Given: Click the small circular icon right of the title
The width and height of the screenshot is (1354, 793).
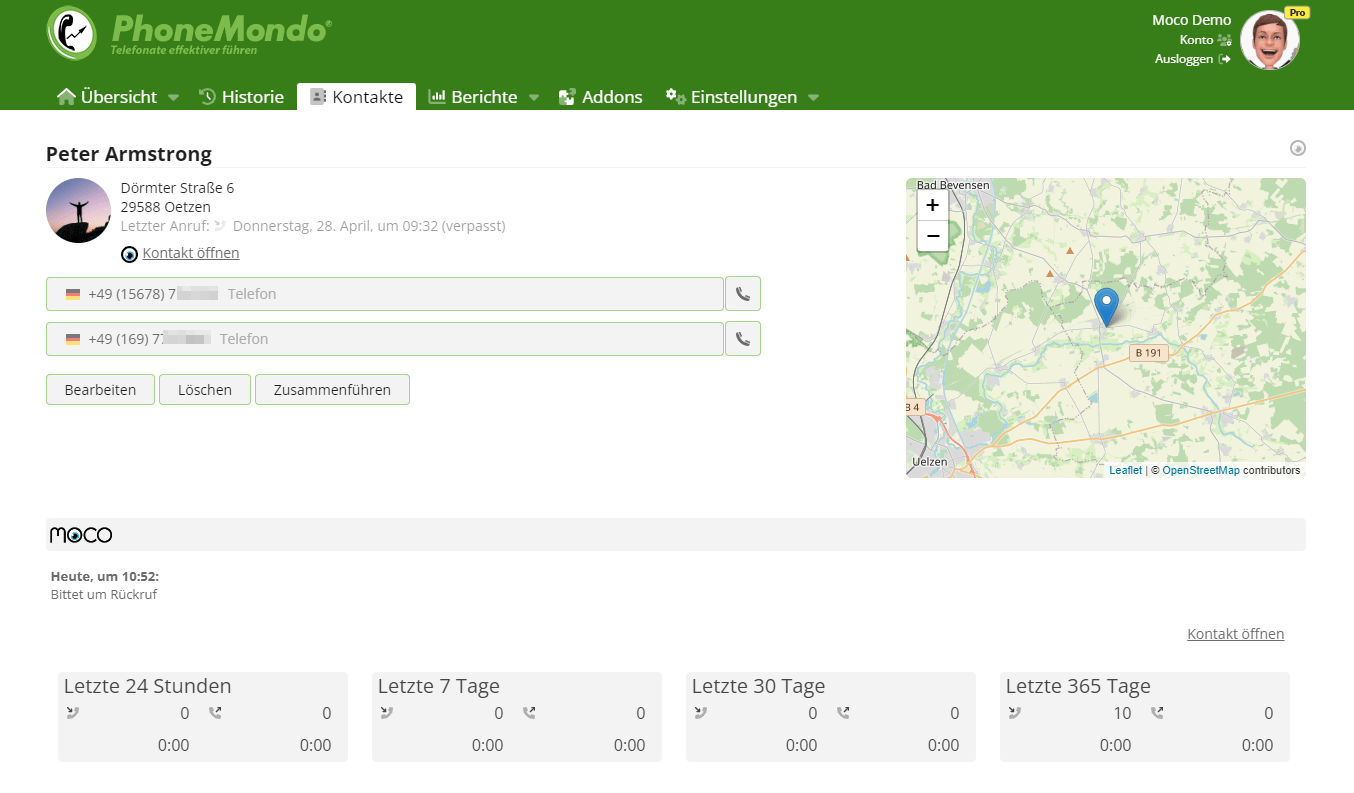Looking at the screenshot, I should click(1298, 149).
